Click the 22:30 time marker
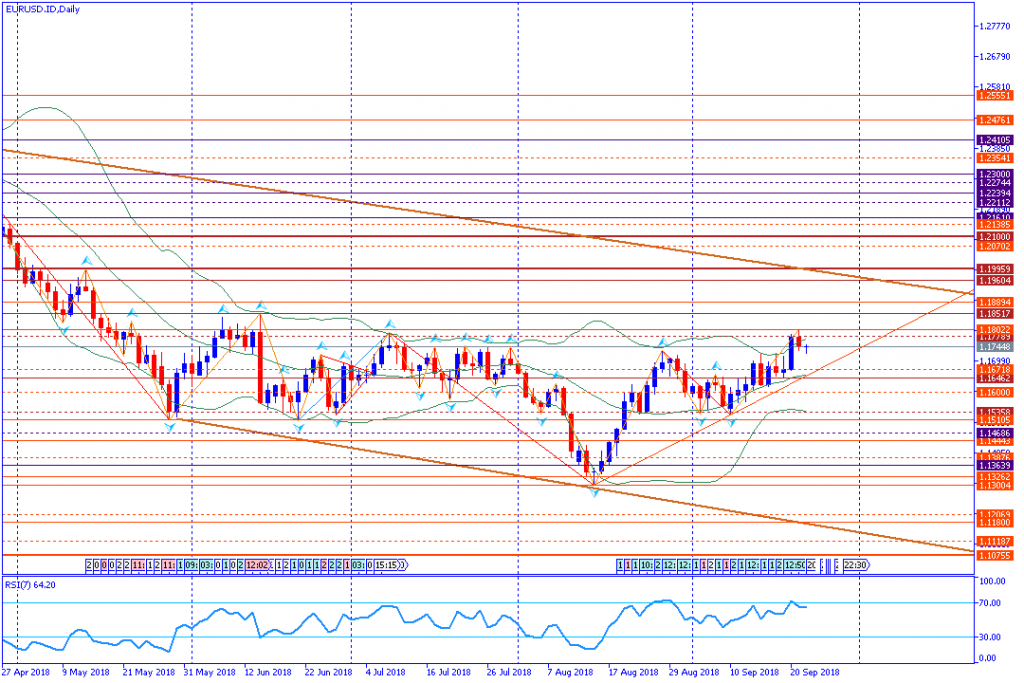 [856, 565]
